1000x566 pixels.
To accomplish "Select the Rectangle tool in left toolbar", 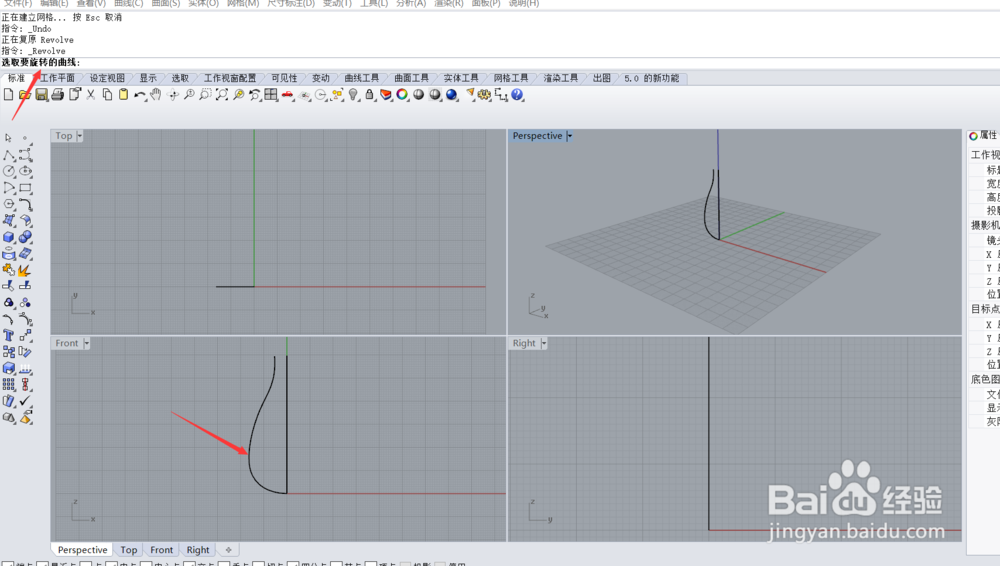I will point(26,188).
